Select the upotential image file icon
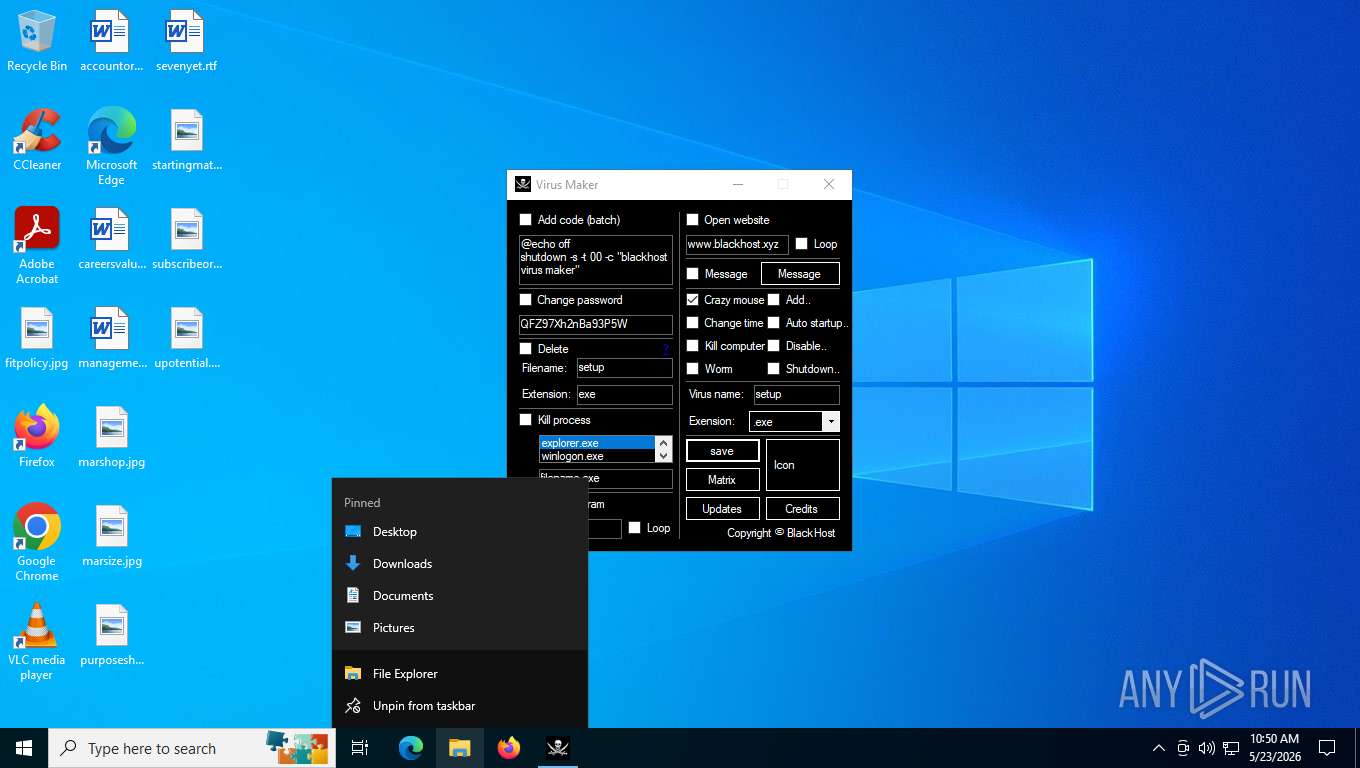The width and height of the screenshot is (1360, 768). (186, 338)
